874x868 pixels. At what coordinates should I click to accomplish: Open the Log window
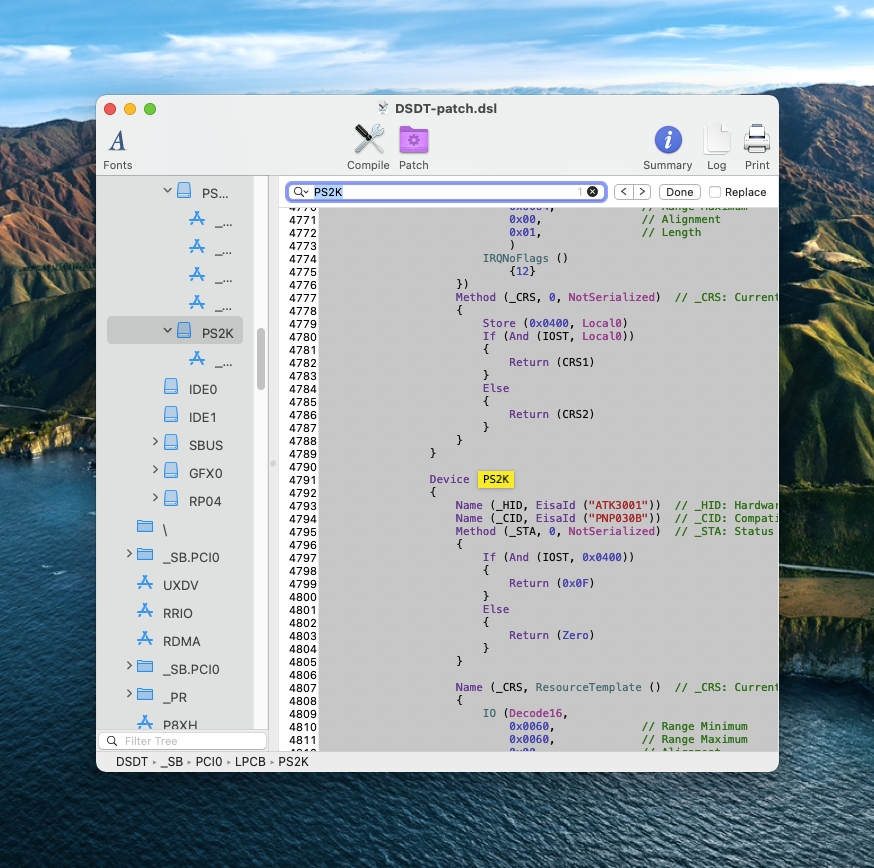tap(716, 141)
